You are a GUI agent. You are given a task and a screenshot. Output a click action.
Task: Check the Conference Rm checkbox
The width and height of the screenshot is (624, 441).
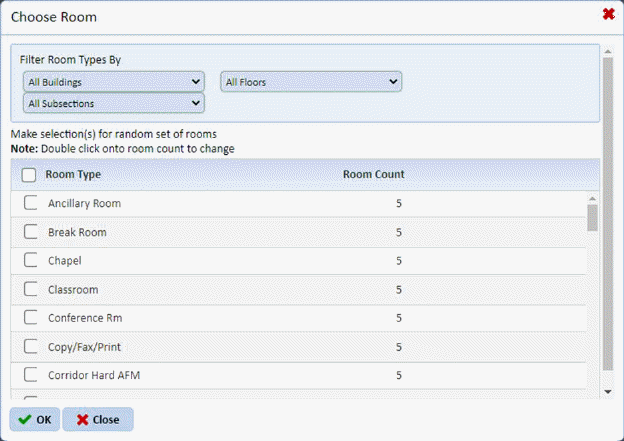[x=31, y=318]
